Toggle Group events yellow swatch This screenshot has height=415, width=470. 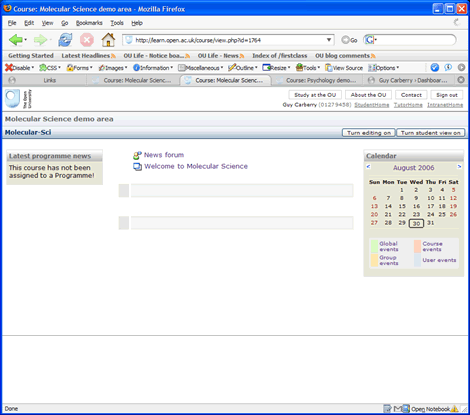click(374, 260)
